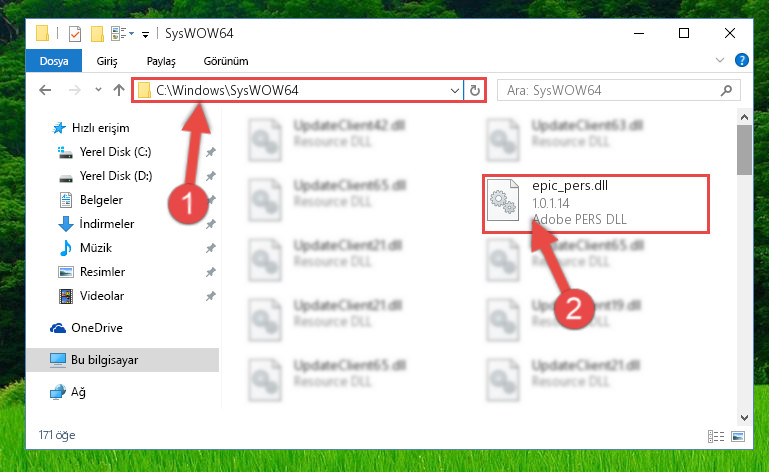The image size is (769, 472).
Task: Open the Görünüm ribbon tab
Action: pos(226,61)
